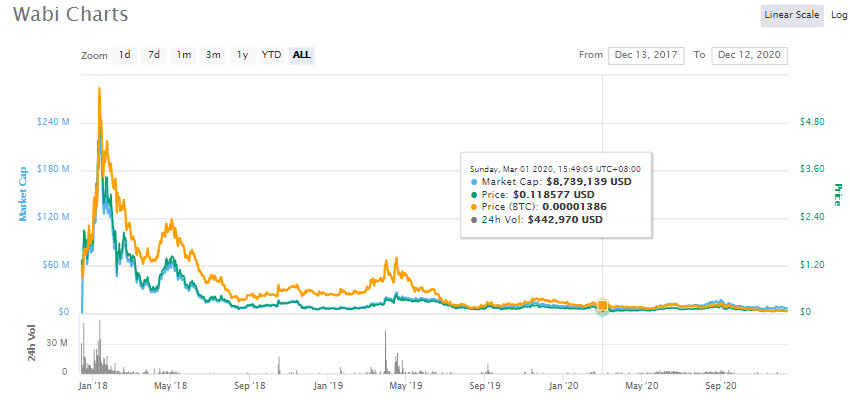Switch chart to Log scale

[x=839, y=15]
